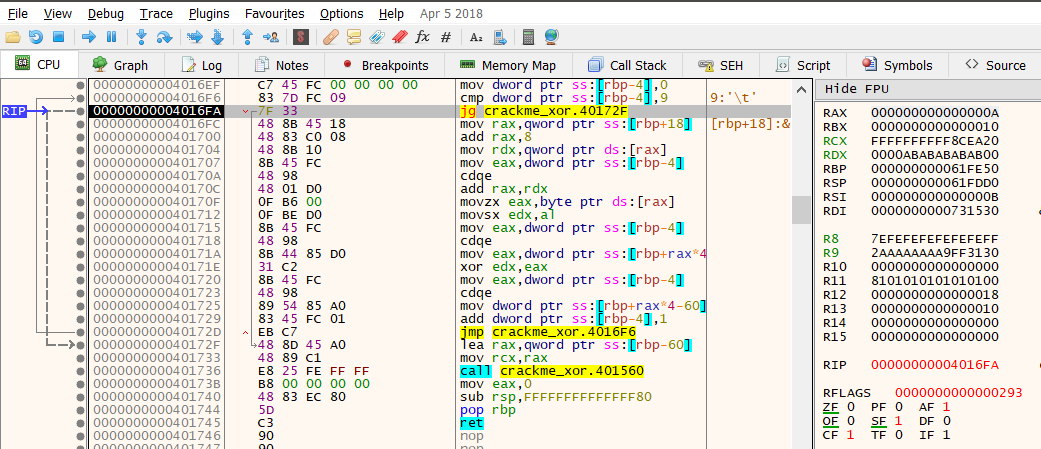The width and height of the screenshot is (1041, 449).
Task: Restart the debugged program
Action: [36, 37]
